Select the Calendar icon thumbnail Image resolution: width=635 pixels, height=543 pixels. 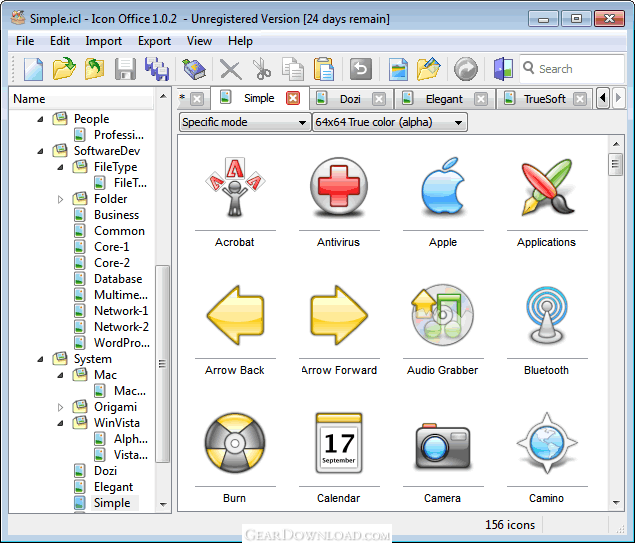tap(339, 443)
